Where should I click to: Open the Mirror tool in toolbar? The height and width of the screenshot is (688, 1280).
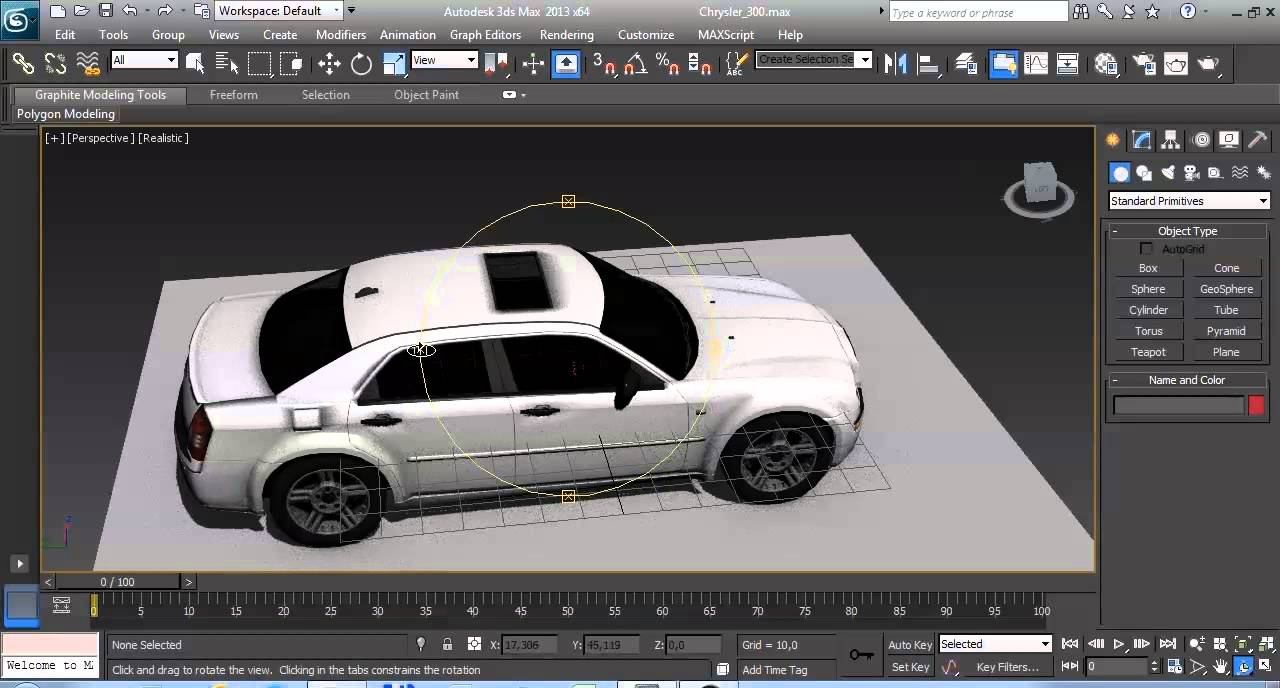click(896, 64)
